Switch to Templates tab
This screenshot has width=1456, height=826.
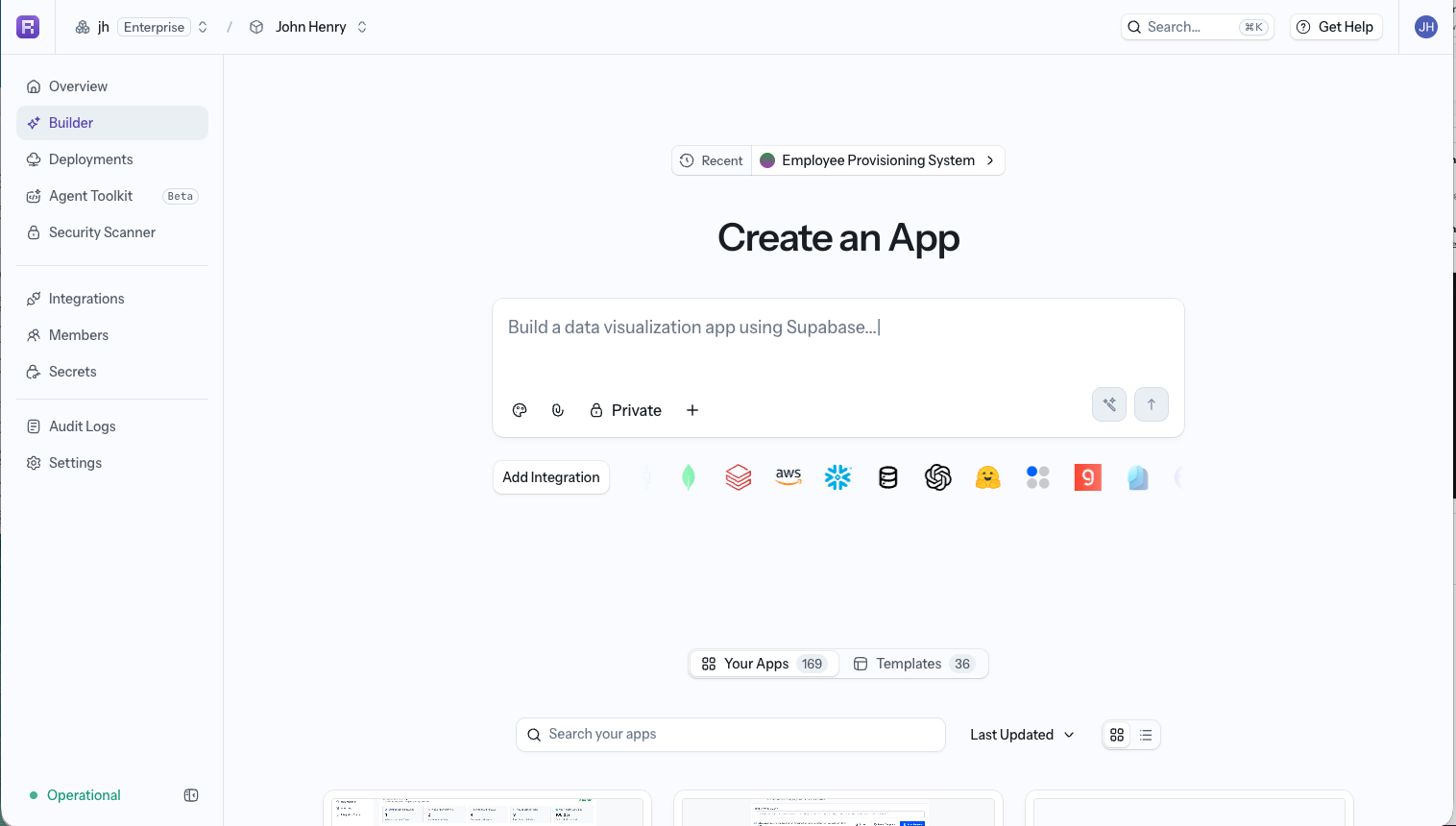[x=913, y=664]
